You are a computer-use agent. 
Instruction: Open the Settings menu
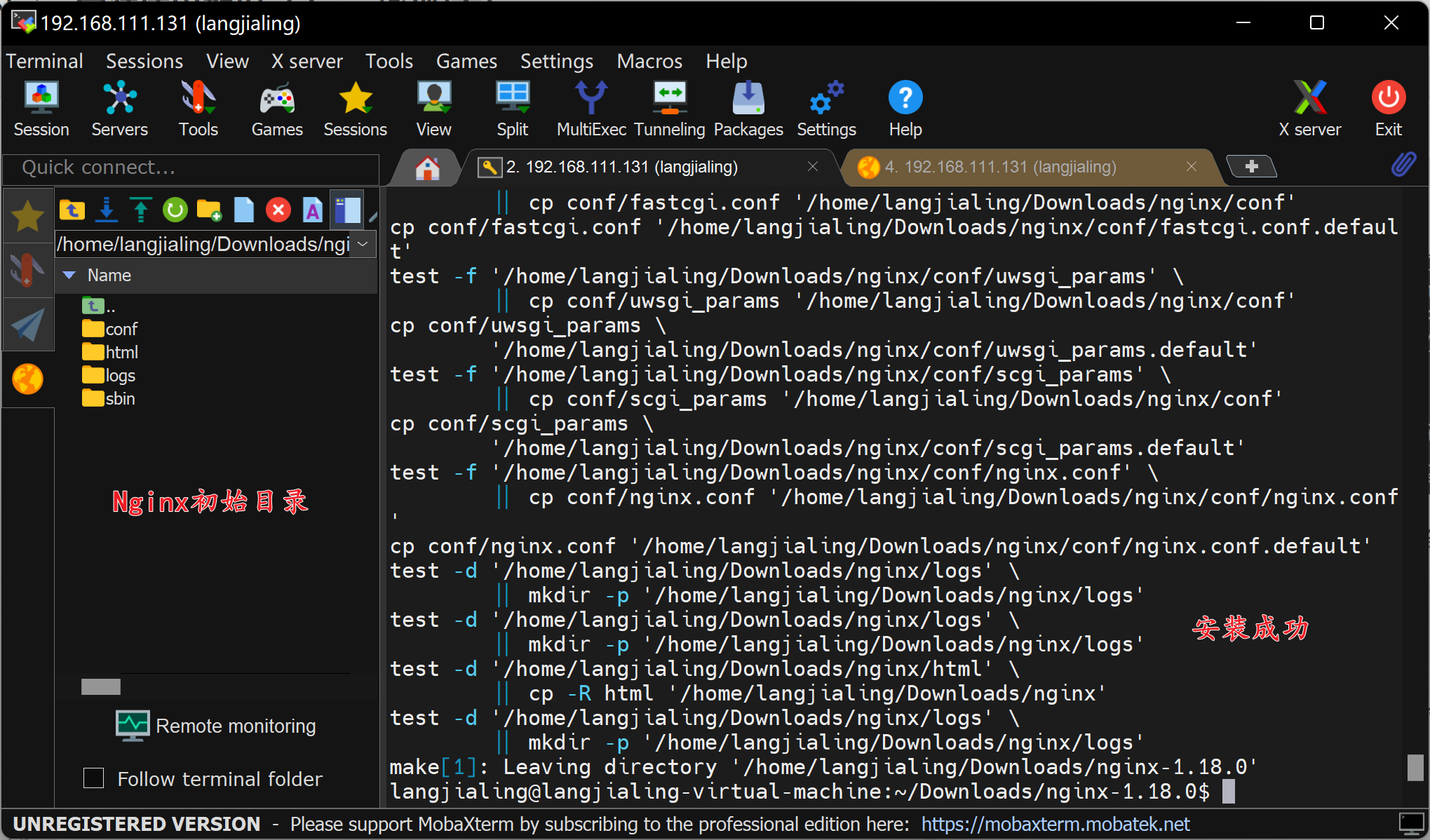(x=557, y=61)
